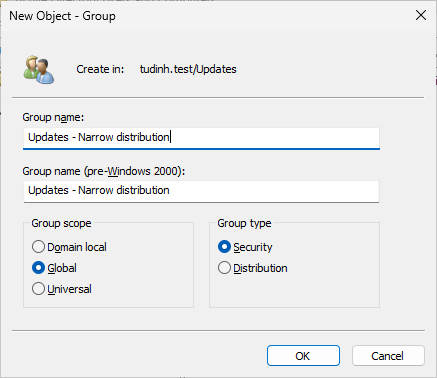This screenshot has width=437, height=378.
Task: Close the New Object - Group window
Action: click(x=421, y=15)
